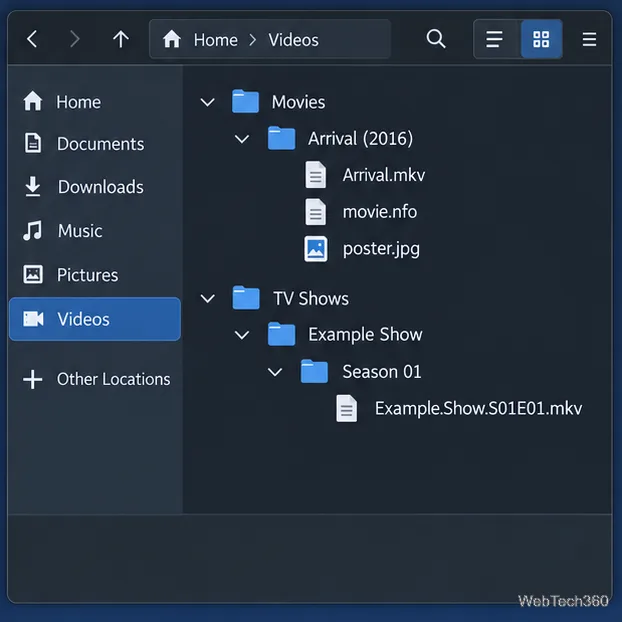Screen dimensions: 622x622
Task: Open the hamburger main menu
Action: point(589,39)
